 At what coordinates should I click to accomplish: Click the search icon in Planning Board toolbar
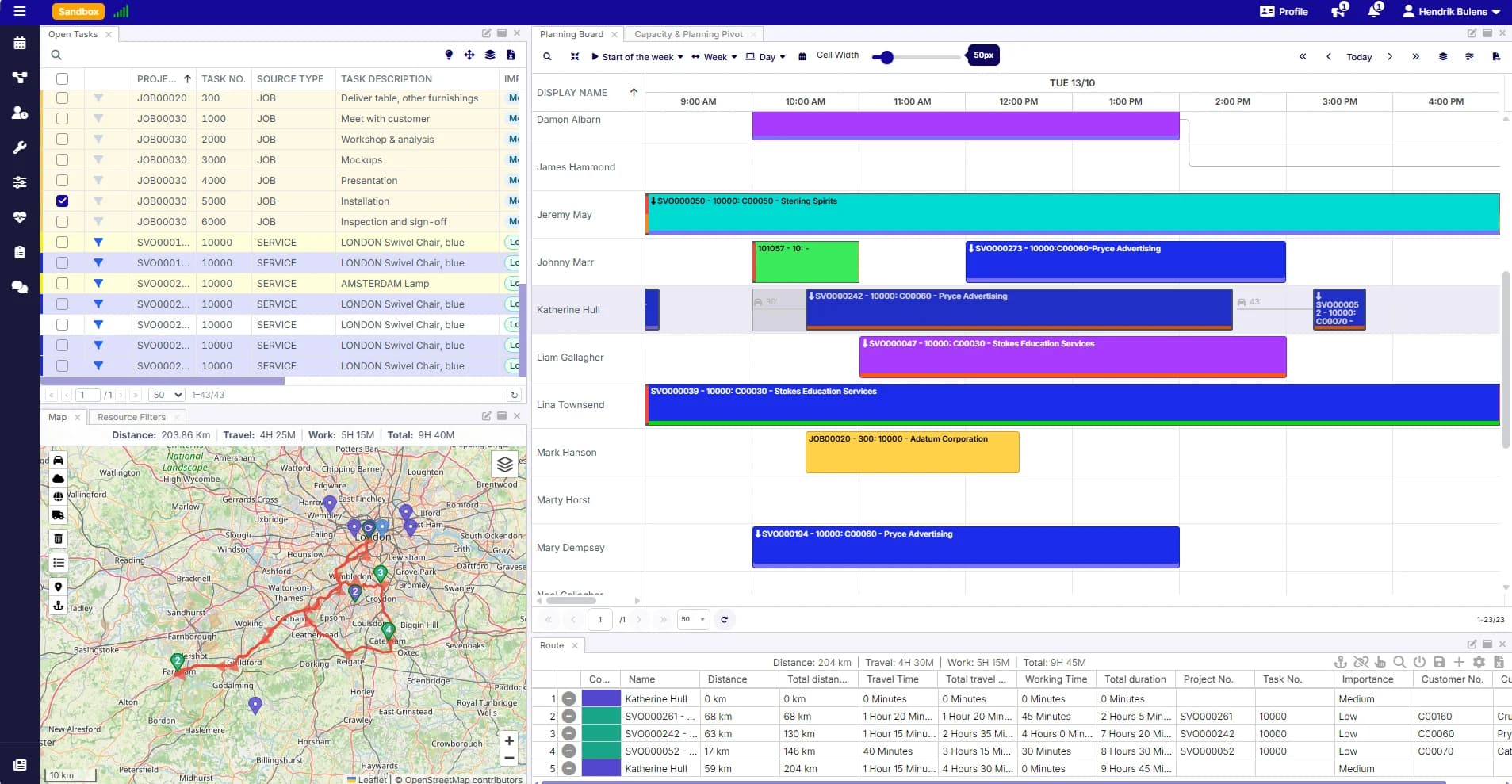point(547,56)
